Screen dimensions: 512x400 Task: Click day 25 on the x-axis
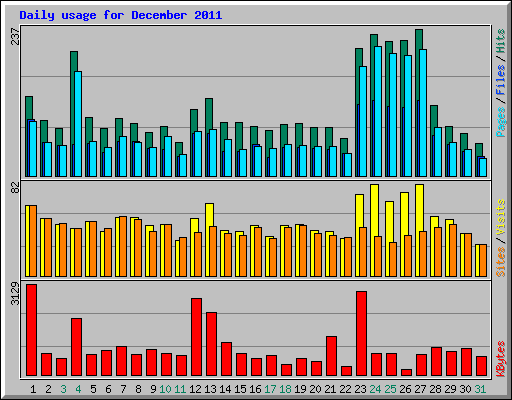tap(390, 389)
